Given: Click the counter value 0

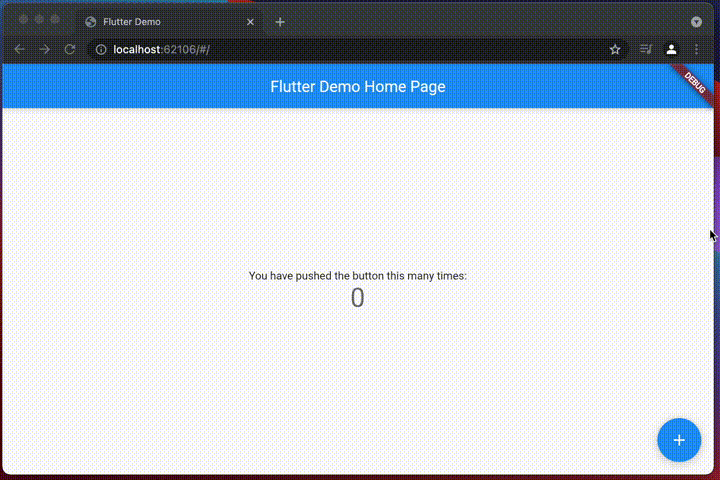Looking at the screenshot, I should [x=358, y=298].
